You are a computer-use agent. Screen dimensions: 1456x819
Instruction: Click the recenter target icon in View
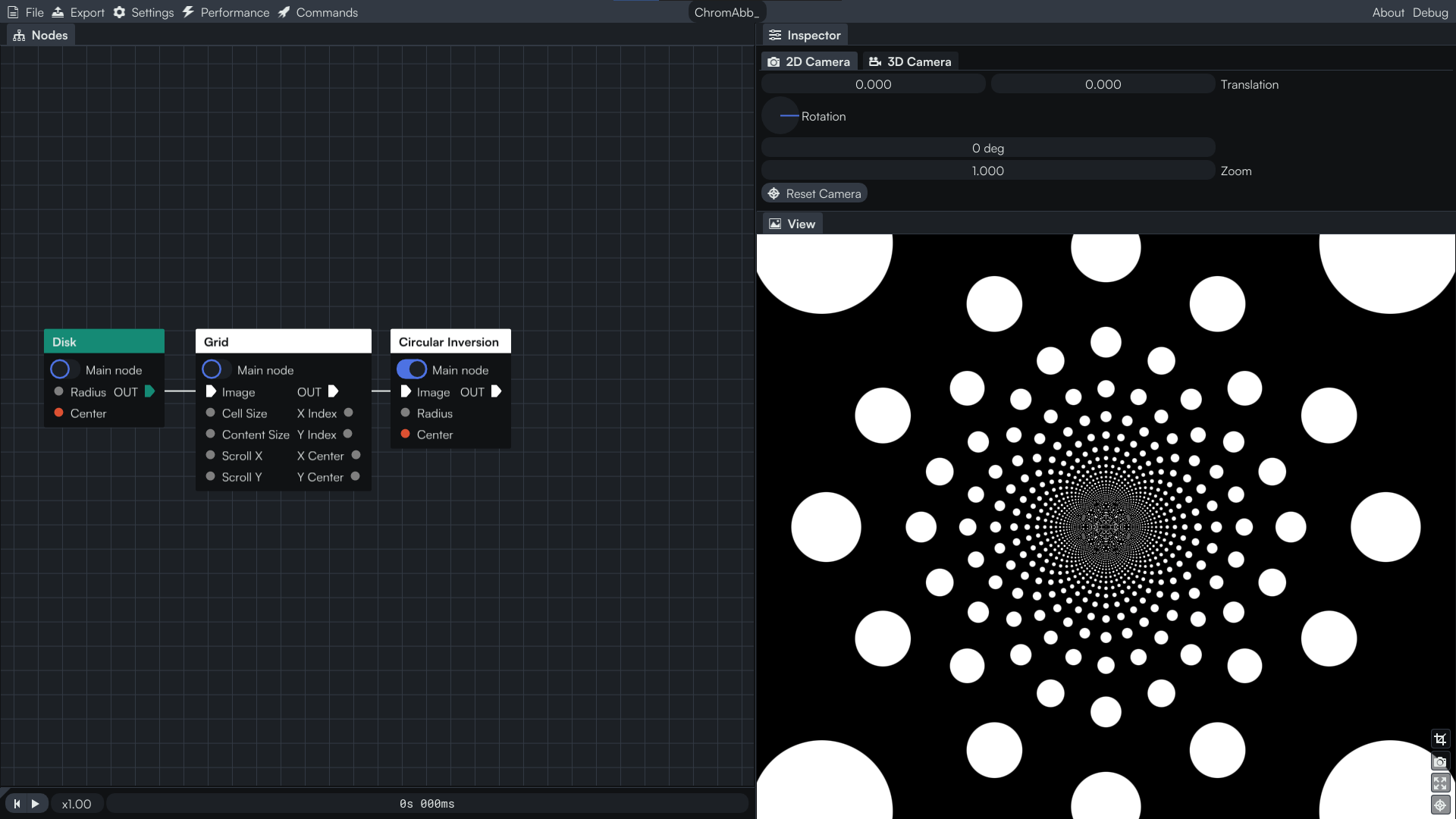coord(1440,805)
